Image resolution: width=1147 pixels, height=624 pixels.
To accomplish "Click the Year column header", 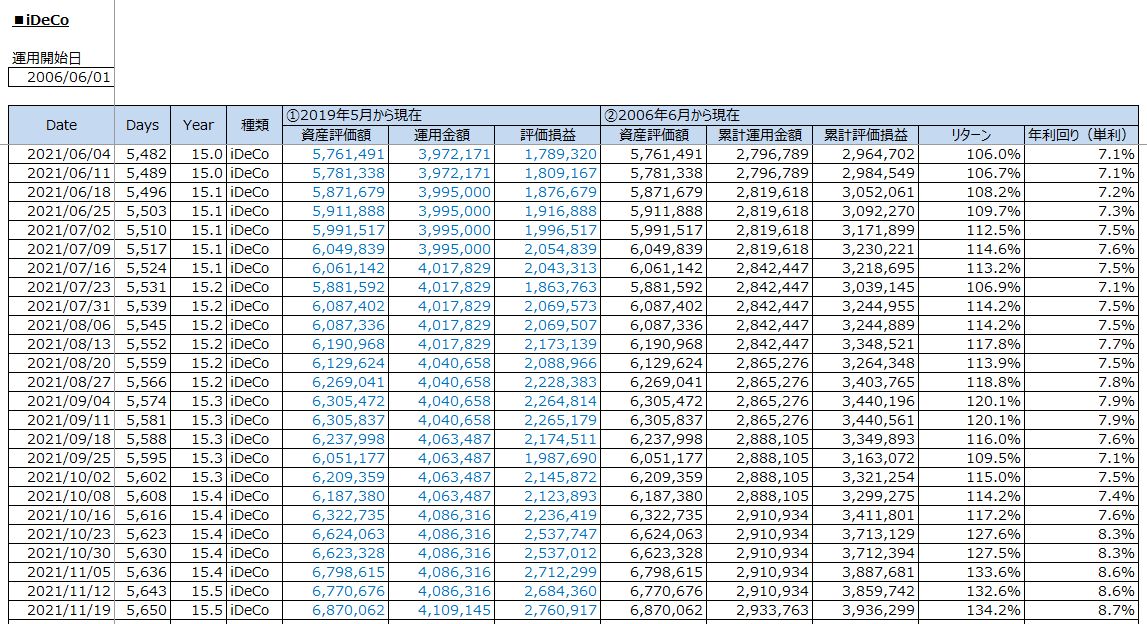I will 198,125.
